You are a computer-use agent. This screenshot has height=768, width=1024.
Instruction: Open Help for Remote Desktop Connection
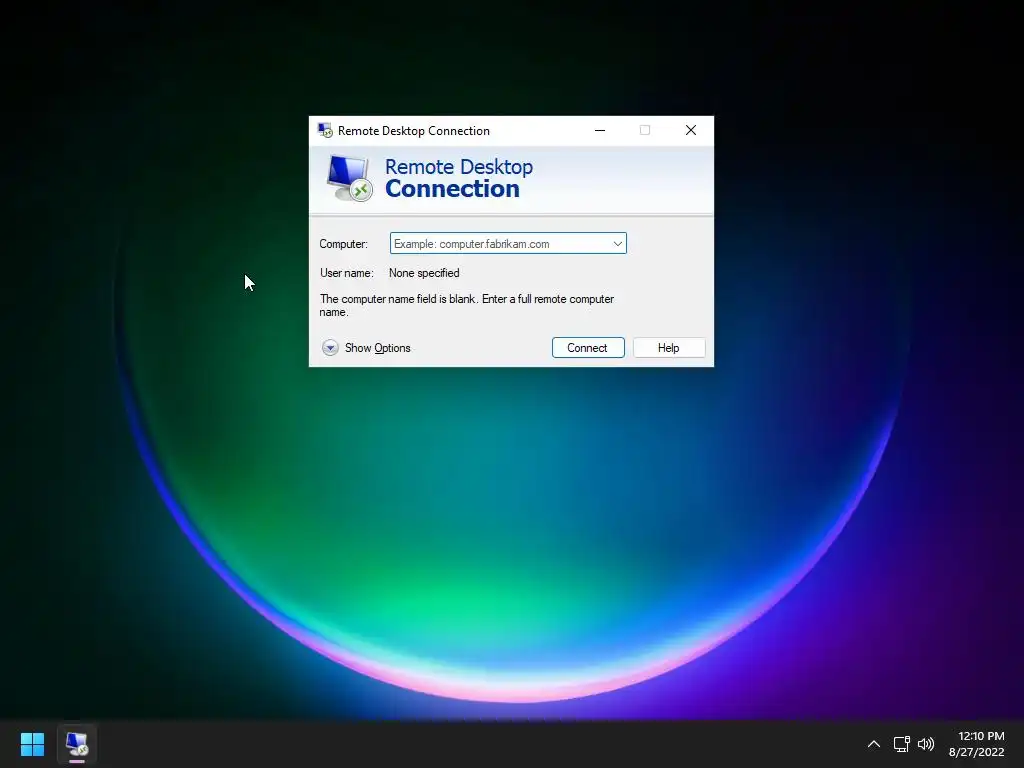(x=669, y=347)
